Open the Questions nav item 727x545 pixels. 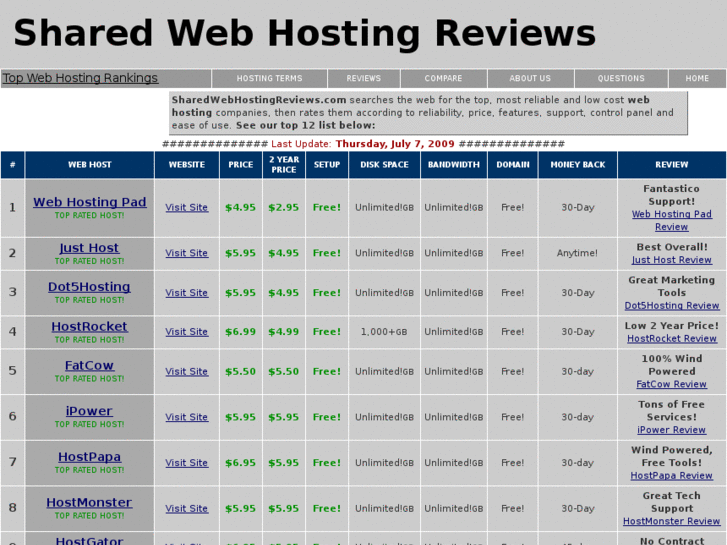coord(621,78)
